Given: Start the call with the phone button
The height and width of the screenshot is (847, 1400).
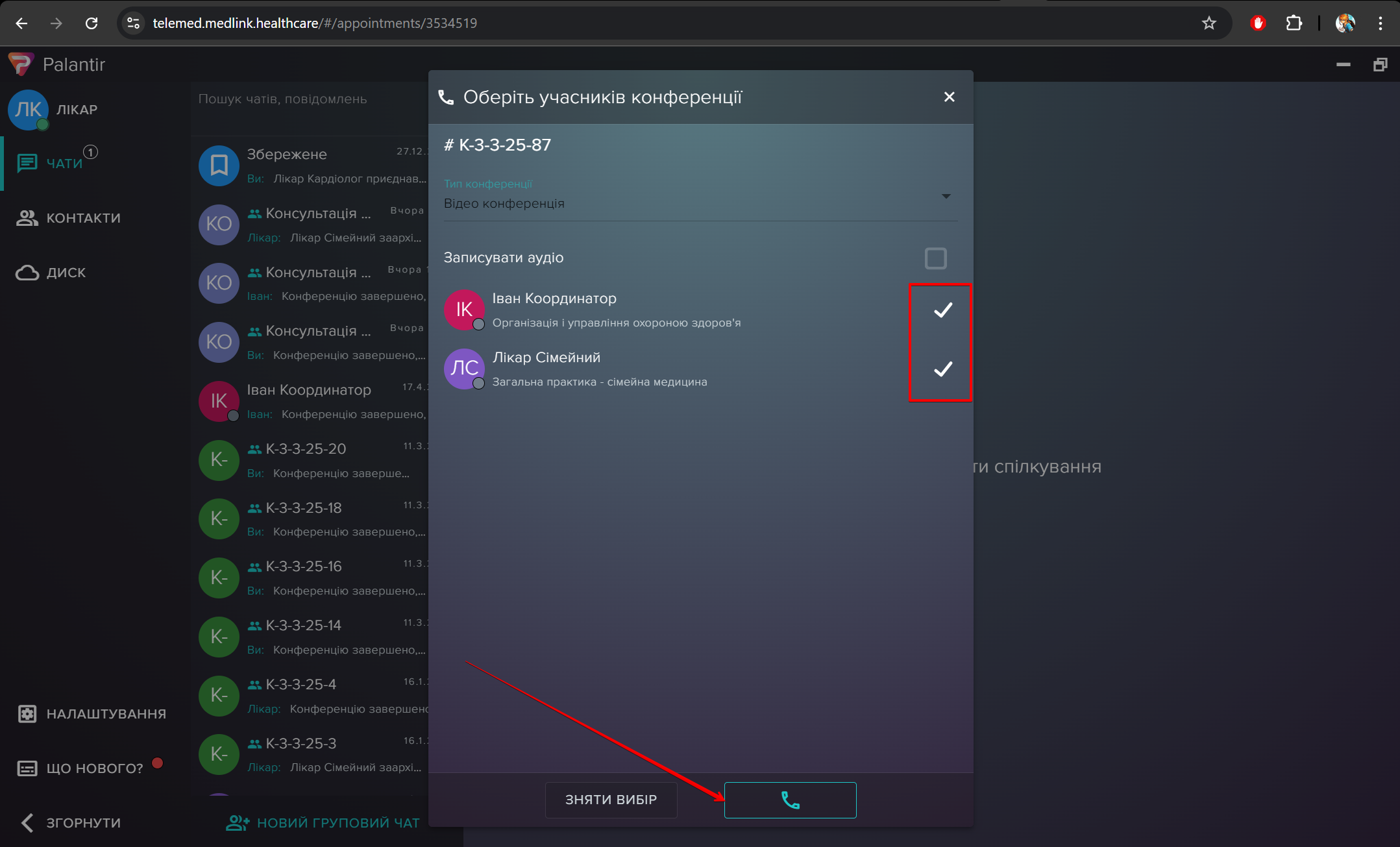Looking at the screenshot, I should [790, 800].
